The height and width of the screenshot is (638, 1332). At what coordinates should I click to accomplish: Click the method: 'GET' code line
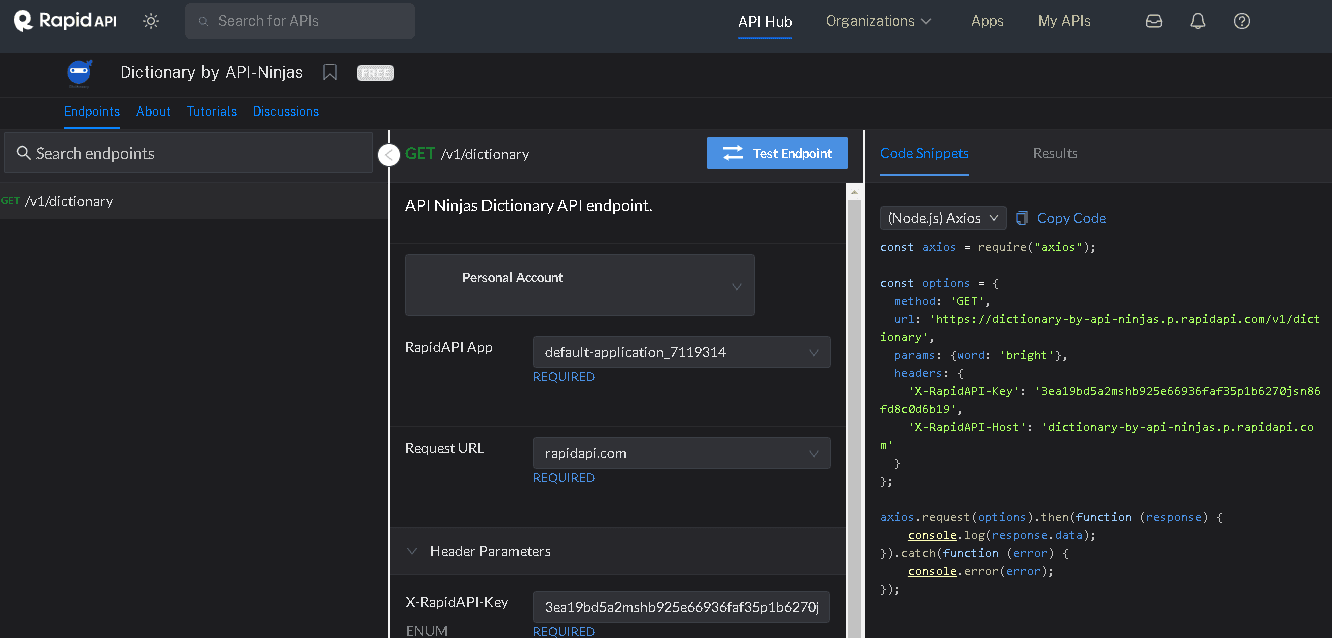pos(942,301)
